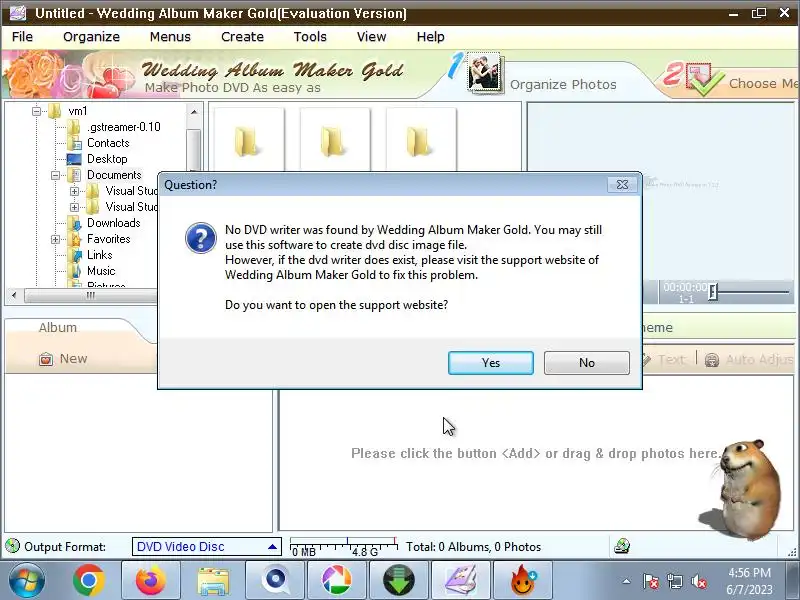Open the green download arrow app in taskbar
Screen dimensions: 800x600
point(399,581)
